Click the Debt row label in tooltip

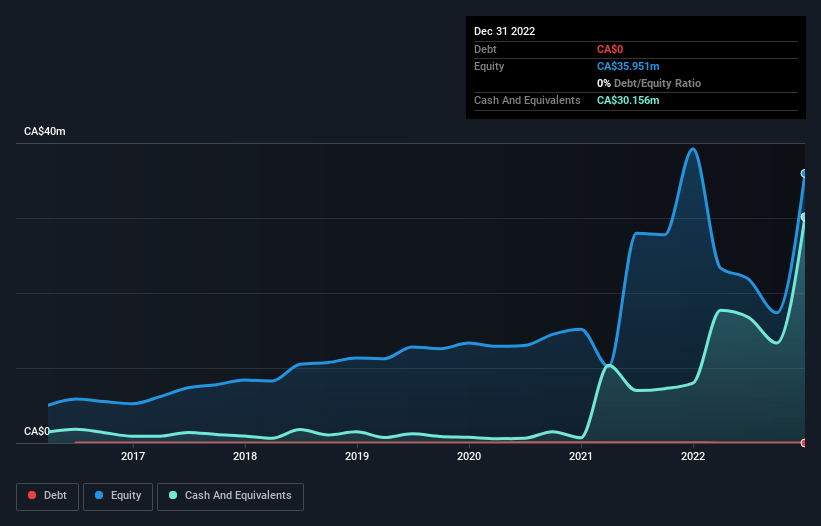485,49
